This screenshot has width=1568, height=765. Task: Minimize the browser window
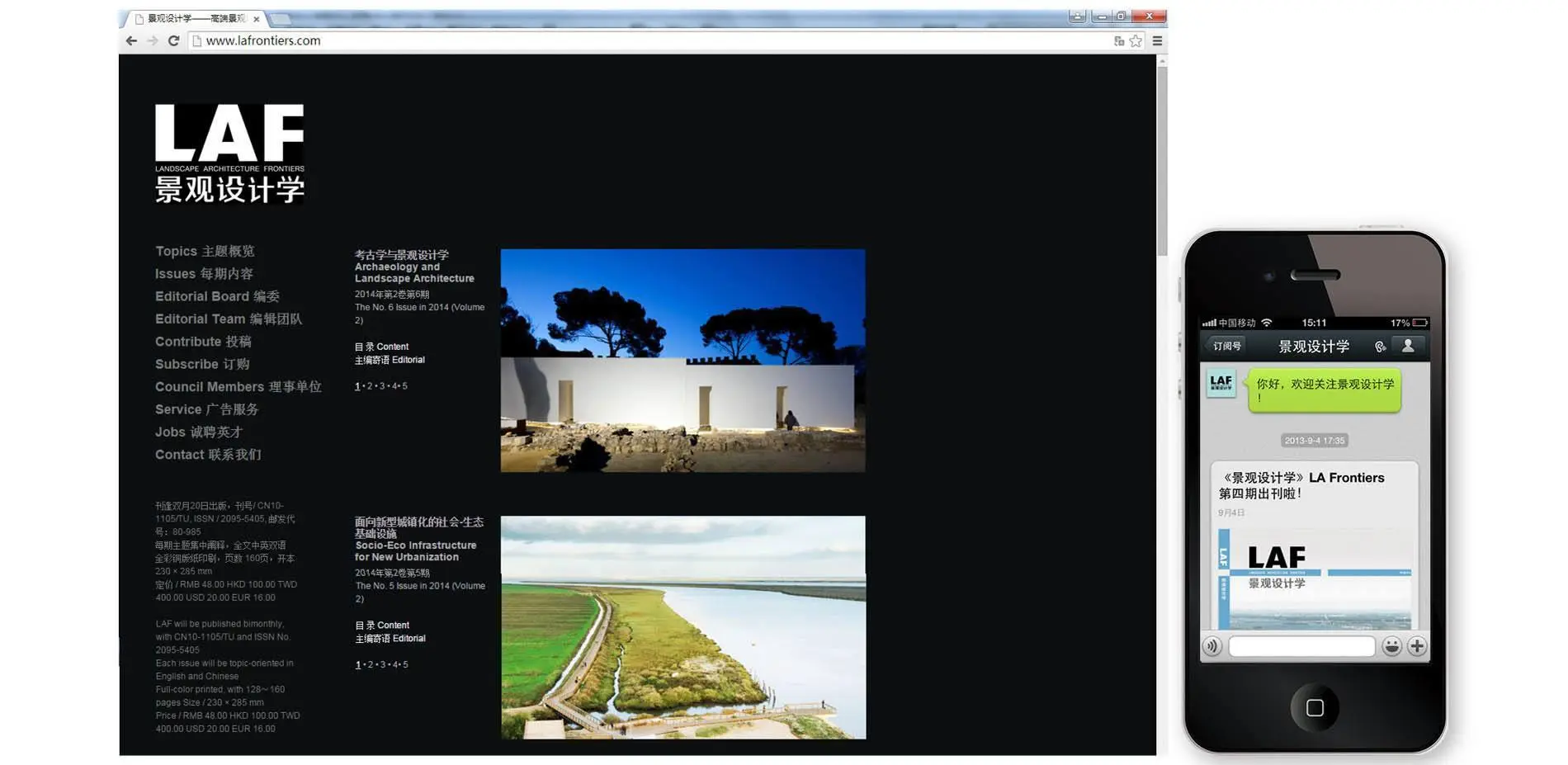click(x=1101, y=17)
